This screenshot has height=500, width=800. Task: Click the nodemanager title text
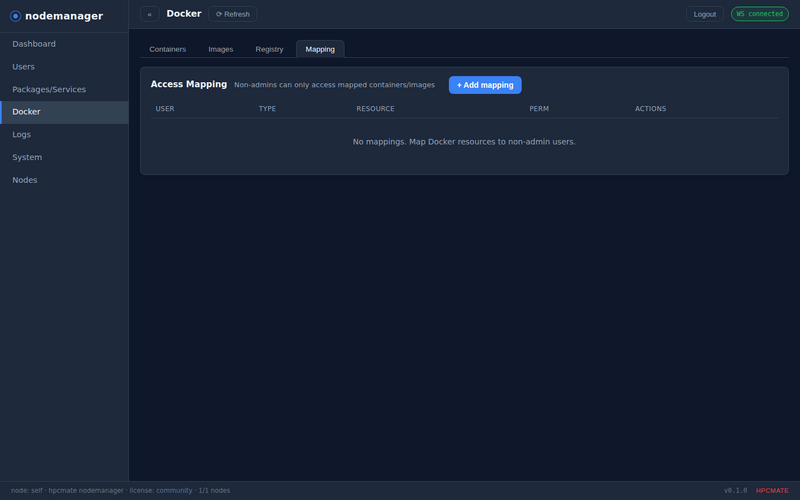pos(64,16)
